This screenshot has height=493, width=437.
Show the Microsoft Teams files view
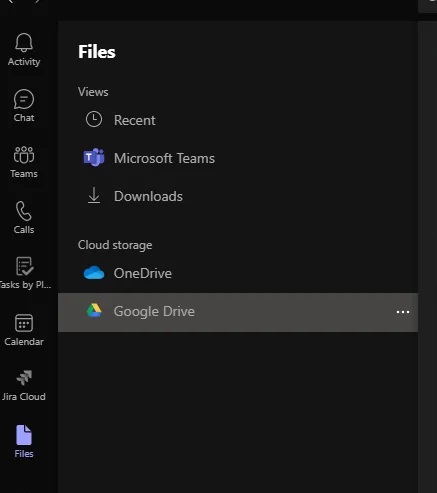click(238, 158)
